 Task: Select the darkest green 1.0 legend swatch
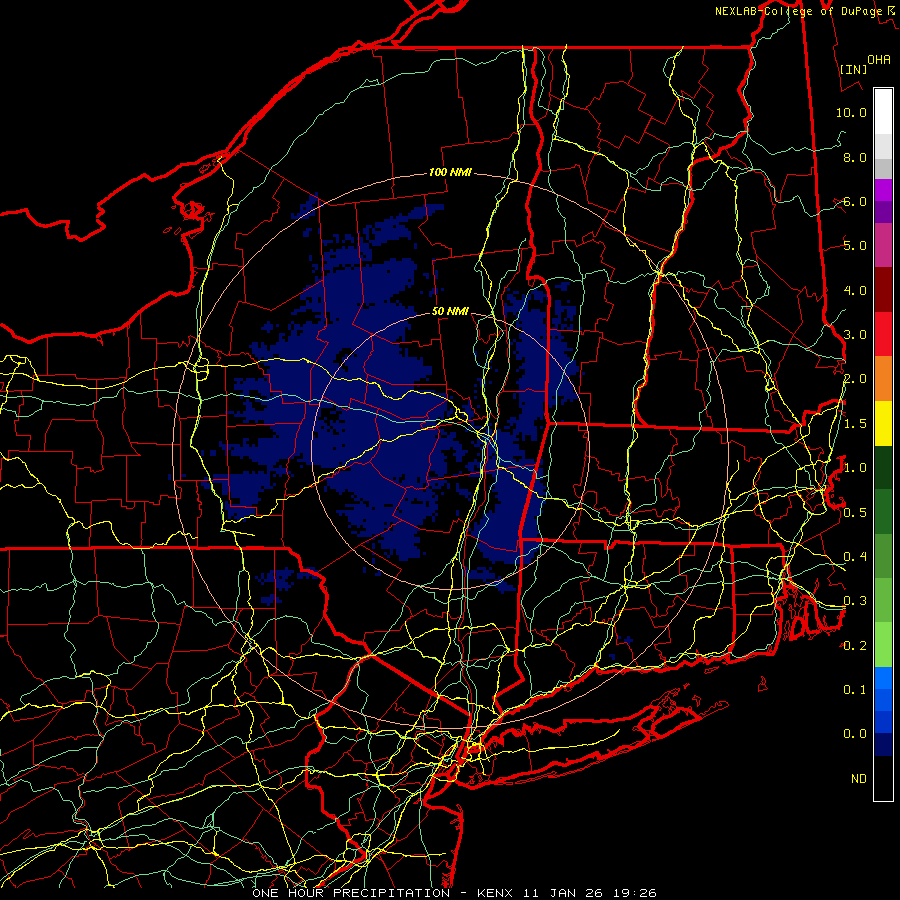click(883, 467)
